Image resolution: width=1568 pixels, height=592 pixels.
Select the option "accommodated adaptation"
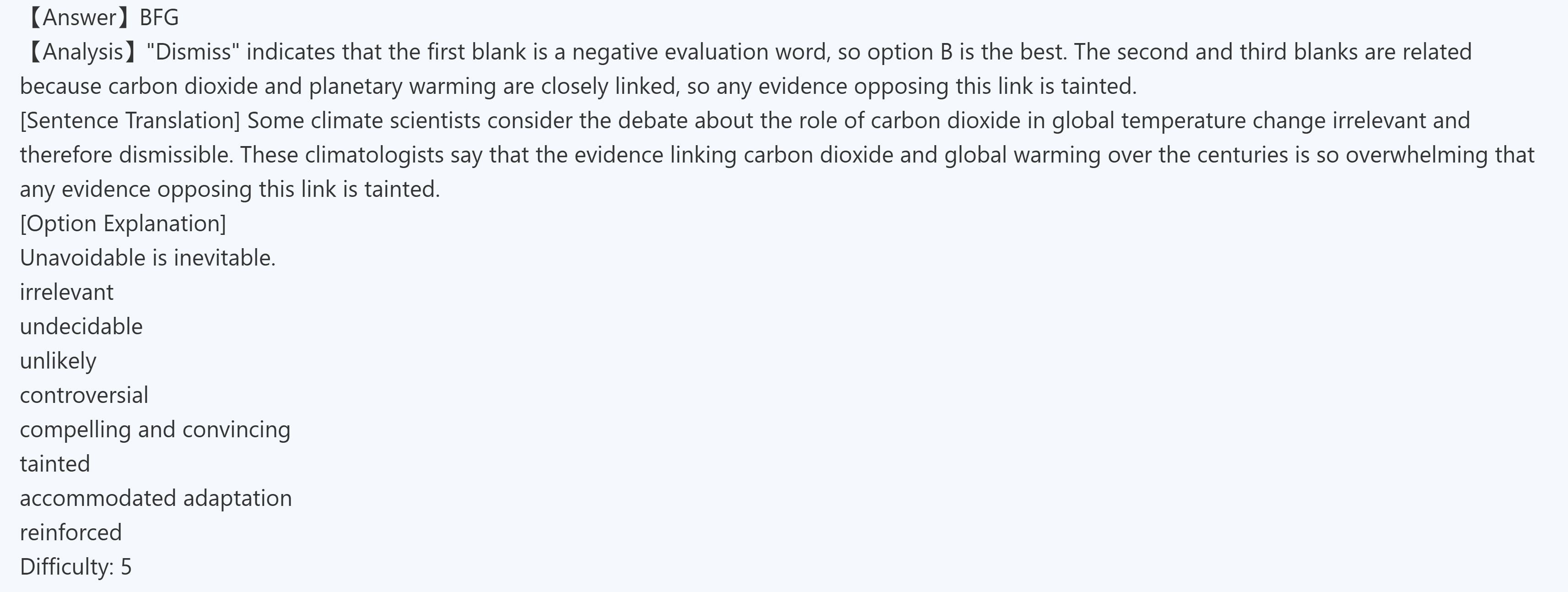point(156,499)
